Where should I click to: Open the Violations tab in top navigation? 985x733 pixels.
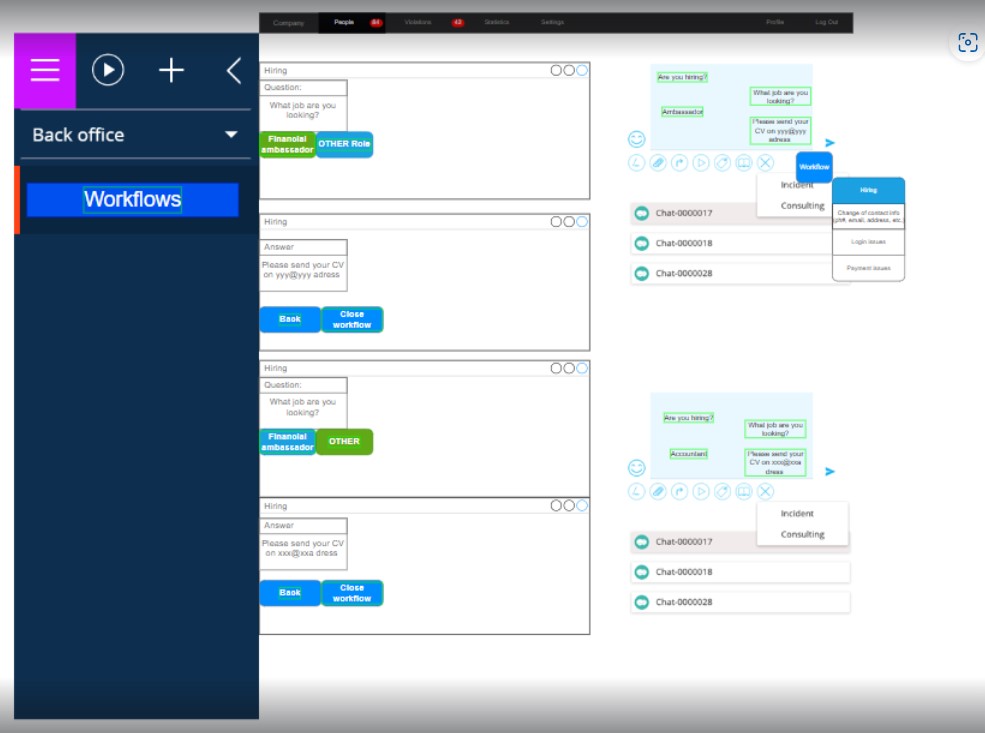click(418, 22)
